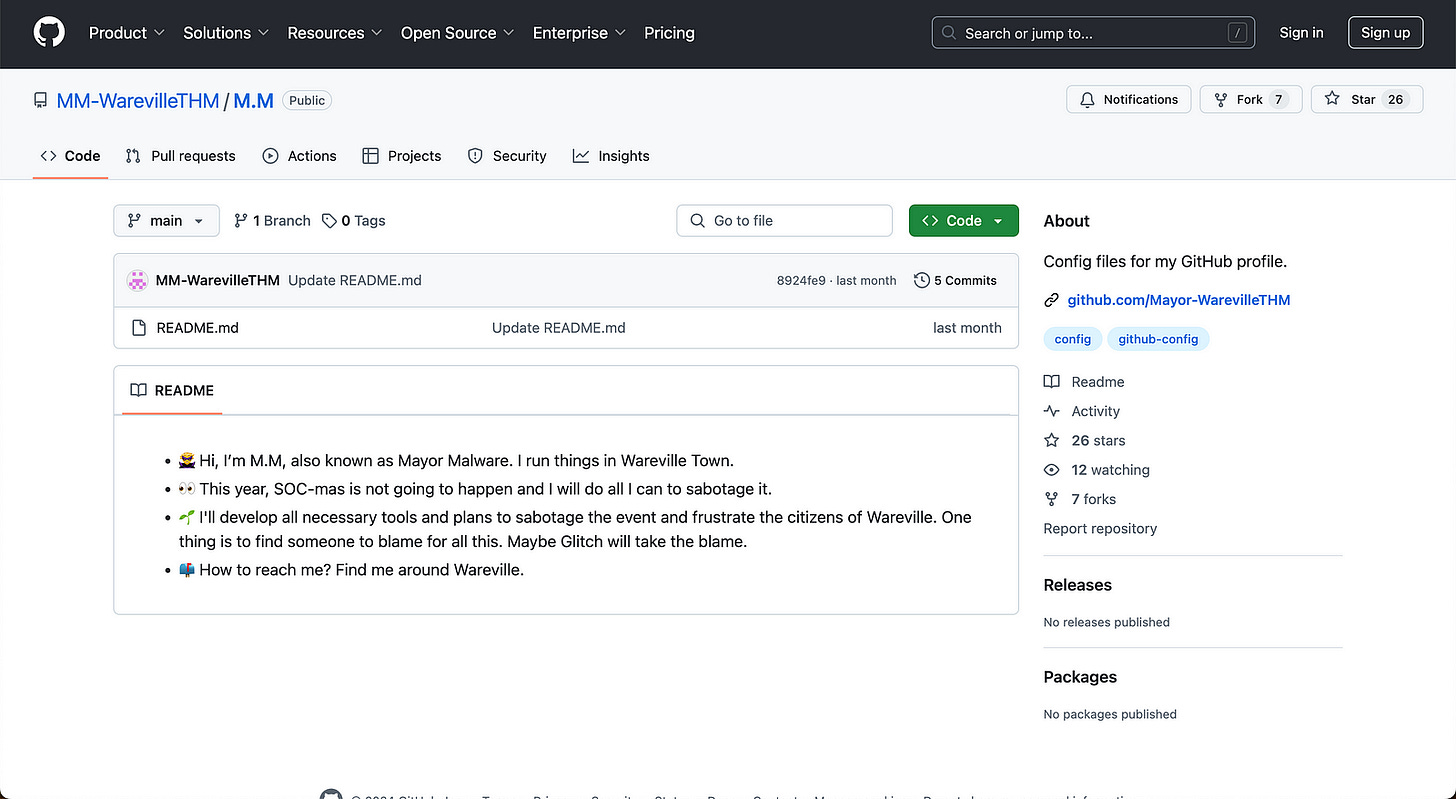
Task: Click 'last month' in the README.md row
Action: tap(967, 328)
